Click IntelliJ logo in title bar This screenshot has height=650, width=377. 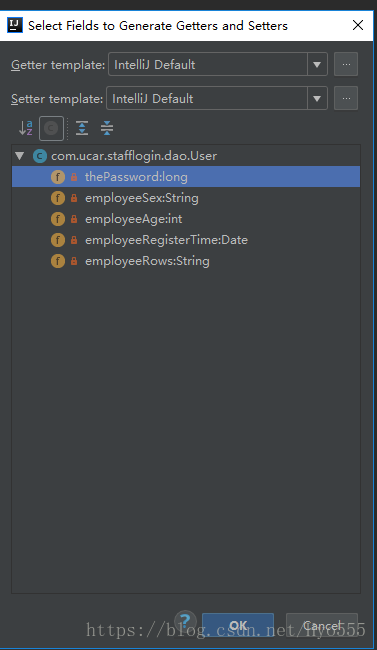(15, 25)
